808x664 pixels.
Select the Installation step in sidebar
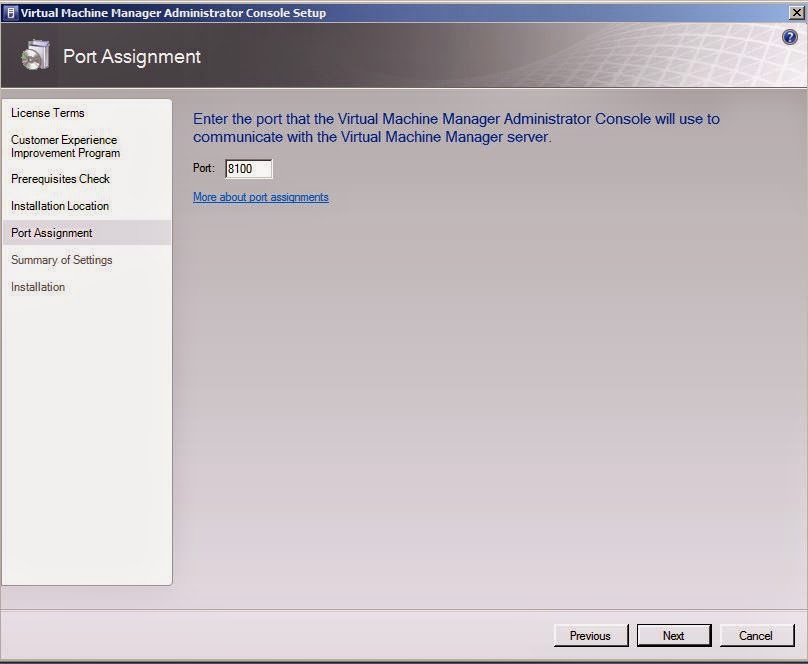[38, 287]
